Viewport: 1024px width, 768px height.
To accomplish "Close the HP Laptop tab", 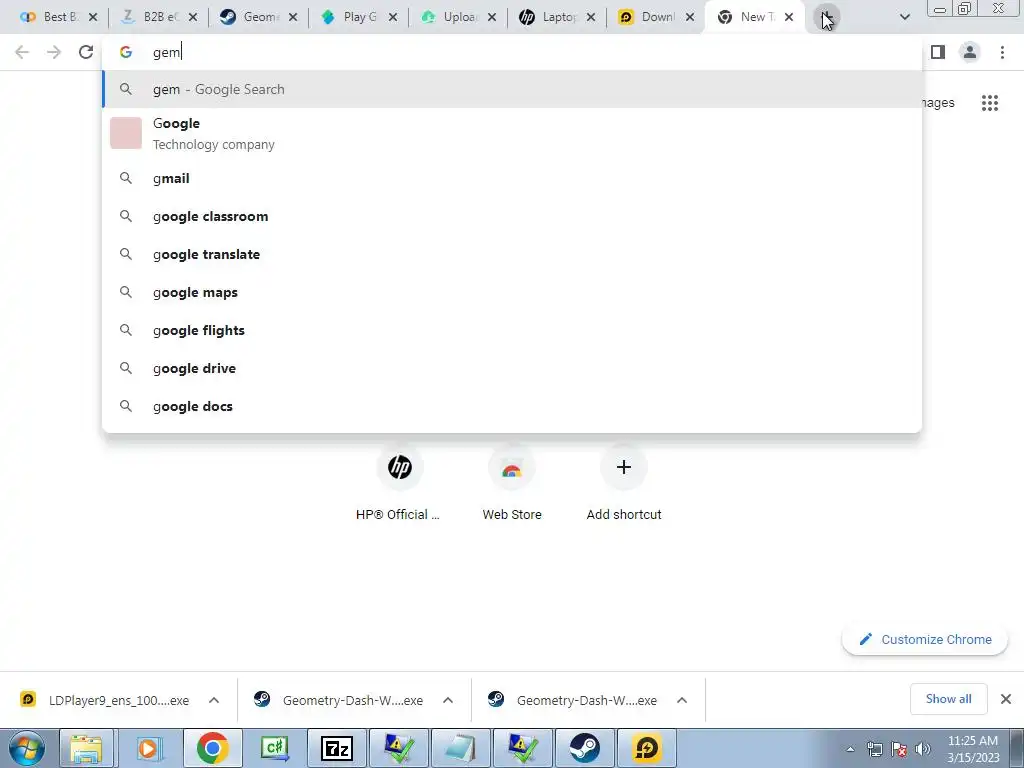I will 590,18.
